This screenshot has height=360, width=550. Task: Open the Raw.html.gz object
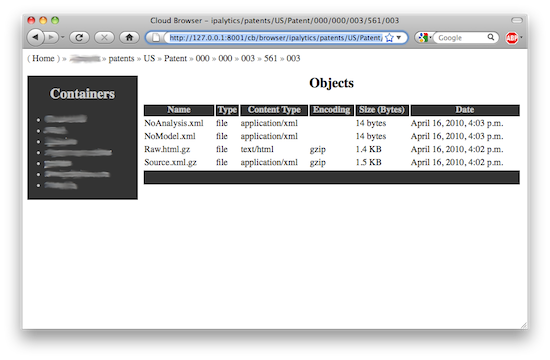pyautogui.click(x=167, y=149)
